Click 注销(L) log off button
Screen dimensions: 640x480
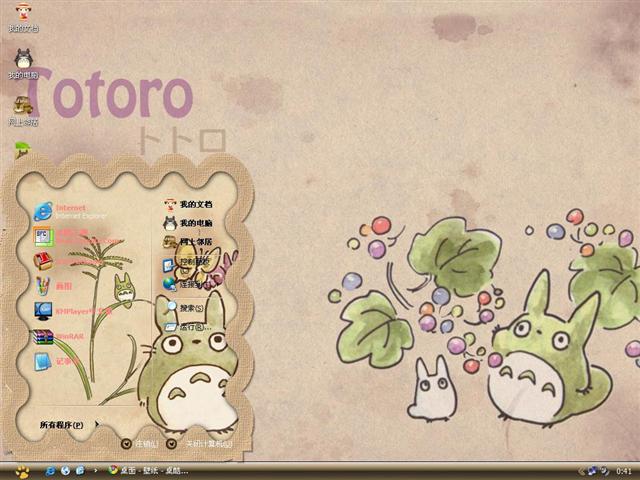pyautogui.click(x=140, y=444)
